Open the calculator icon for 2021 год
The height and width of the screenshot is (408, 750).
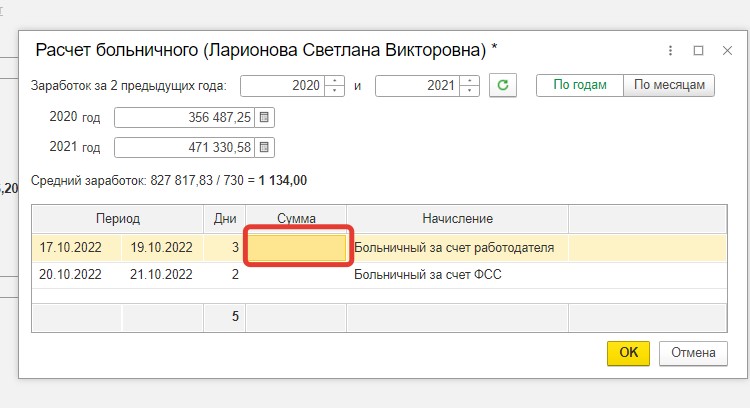pos(264,147)
